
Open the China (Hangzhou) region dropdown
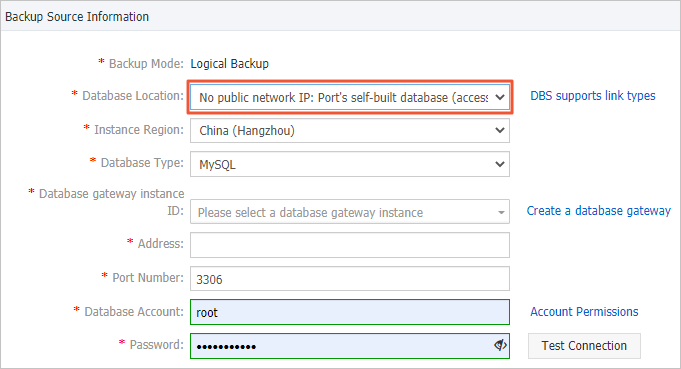(x=350, y=131)
